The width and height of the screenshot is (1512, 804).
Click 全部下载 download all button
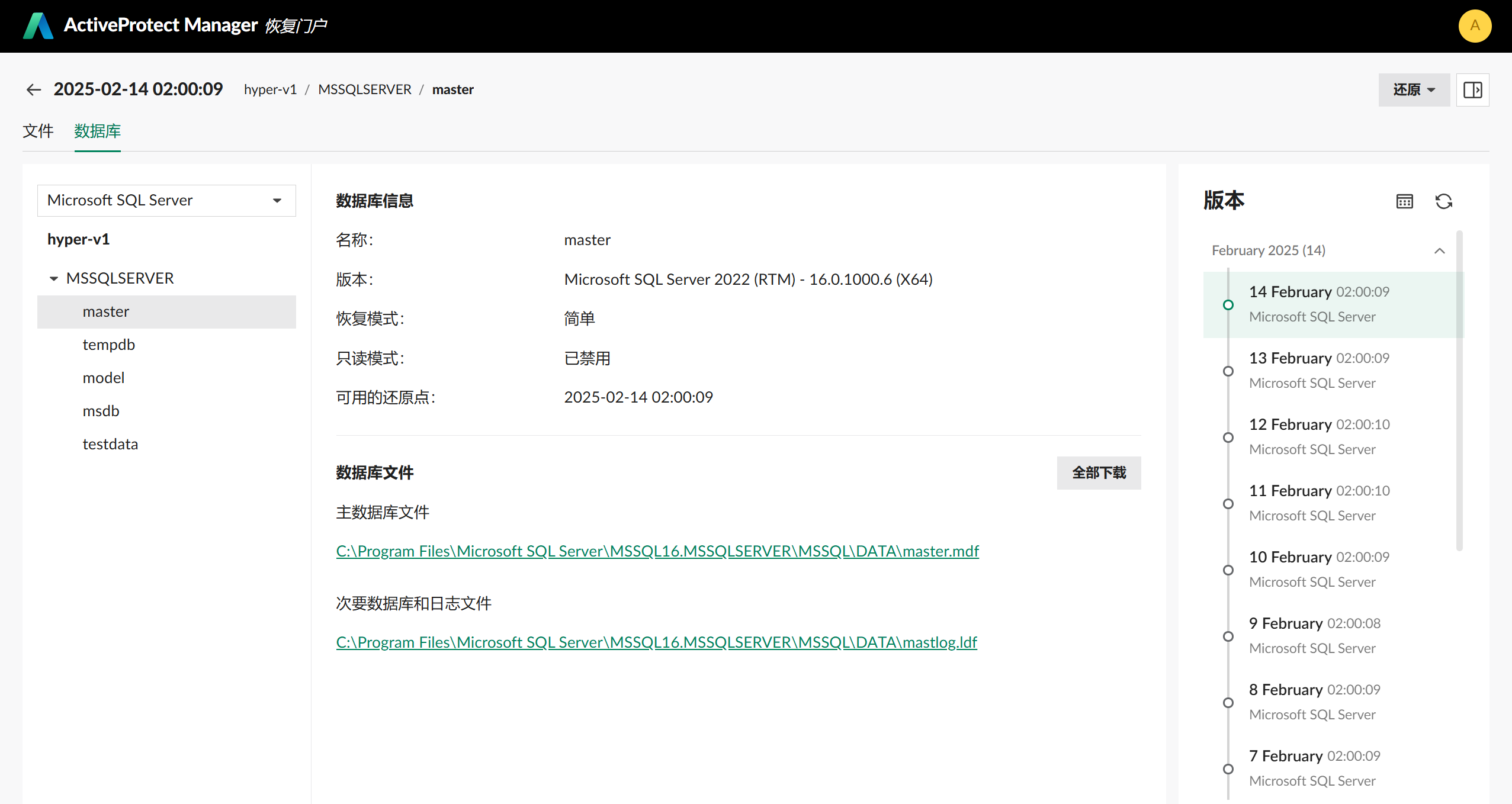tap(1099, 472)
